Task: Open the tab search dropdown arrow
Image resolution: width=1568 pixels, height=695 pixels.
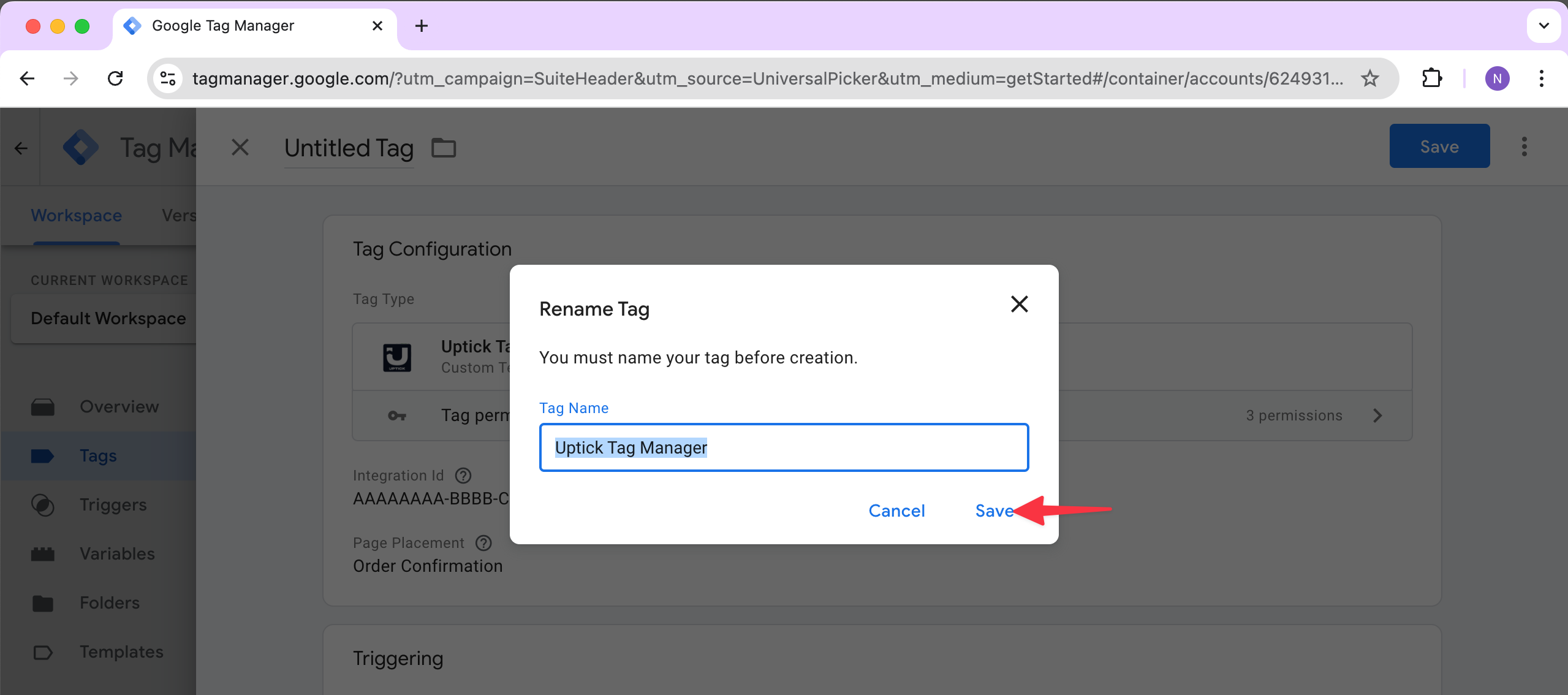Action: tap(1543, 26)
